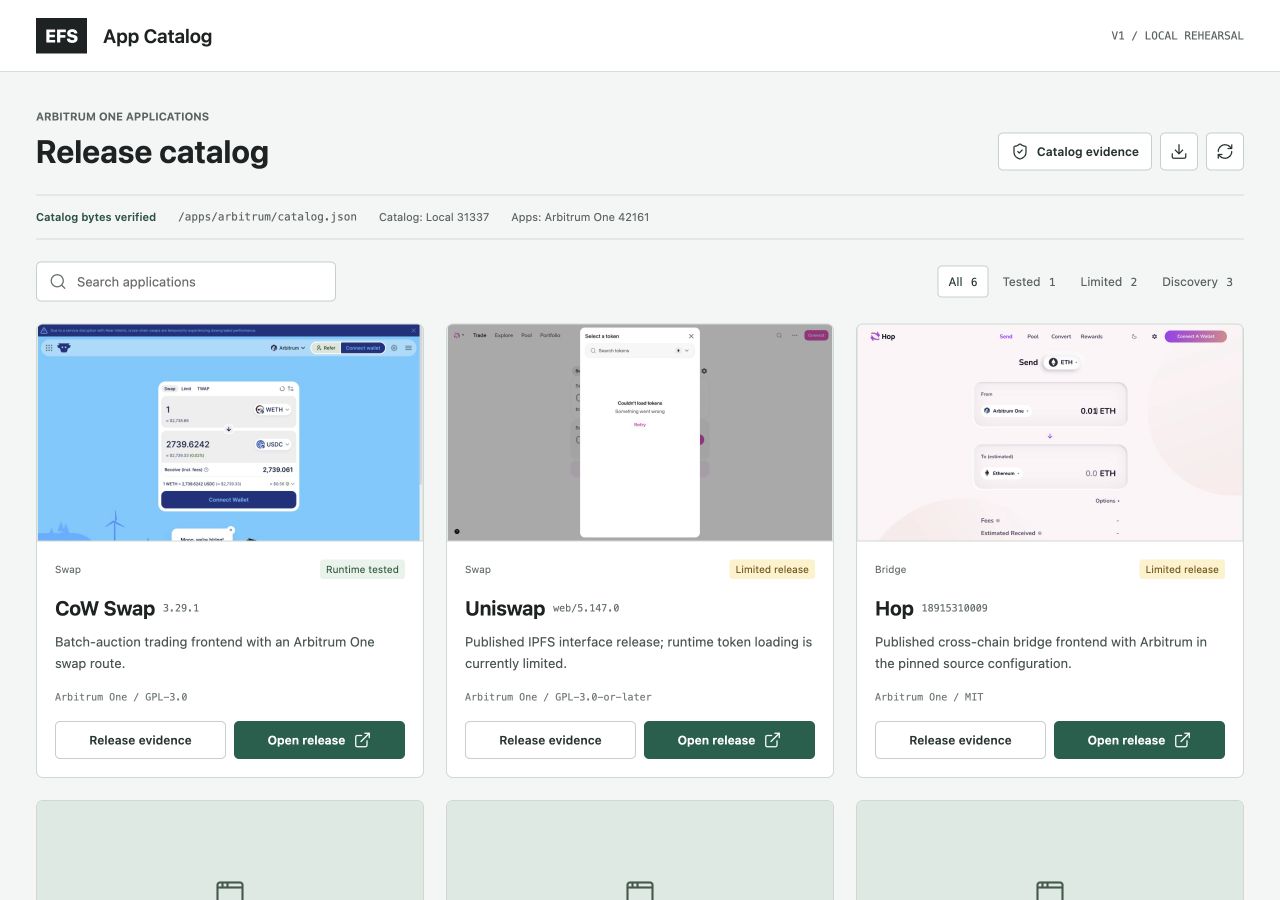Image resolution: width=1280 pixels, height=900 pixels.
Task: Select the /apps/arbitrum/catalog.json path
Action: (267, 217)
